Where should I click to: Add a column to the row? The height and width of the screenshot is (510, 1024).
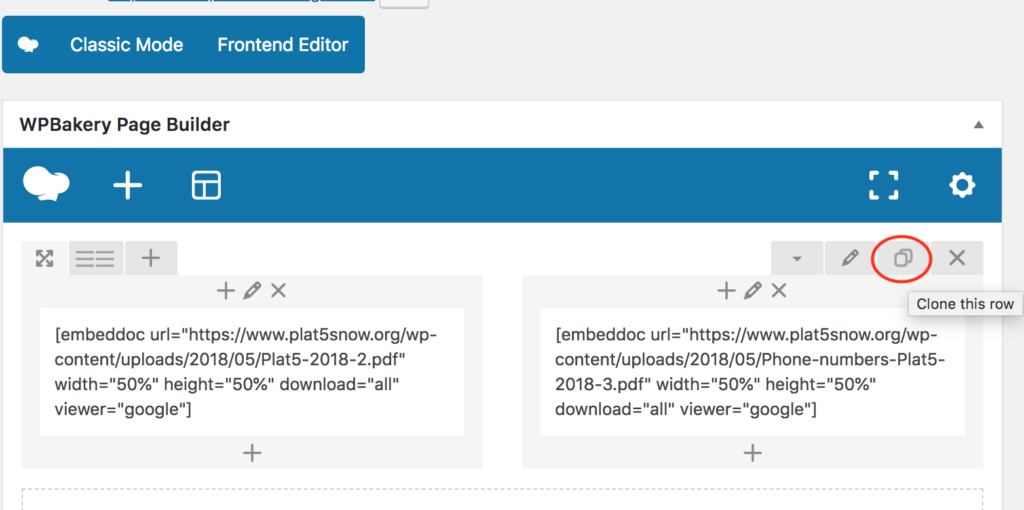[x=151, y=259]
